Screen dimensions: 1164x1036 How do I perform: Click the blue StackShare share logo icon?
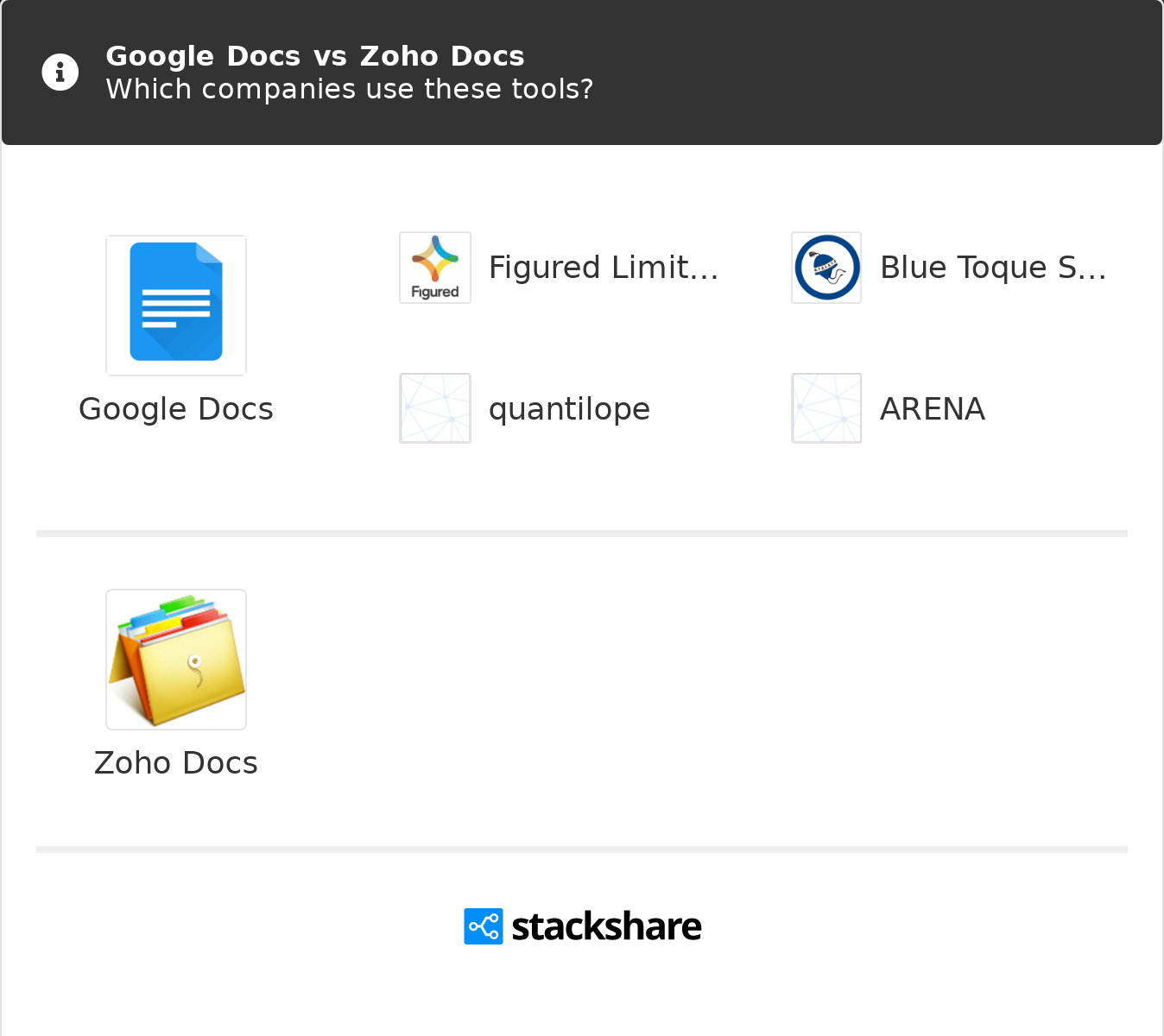coord(484,926)
